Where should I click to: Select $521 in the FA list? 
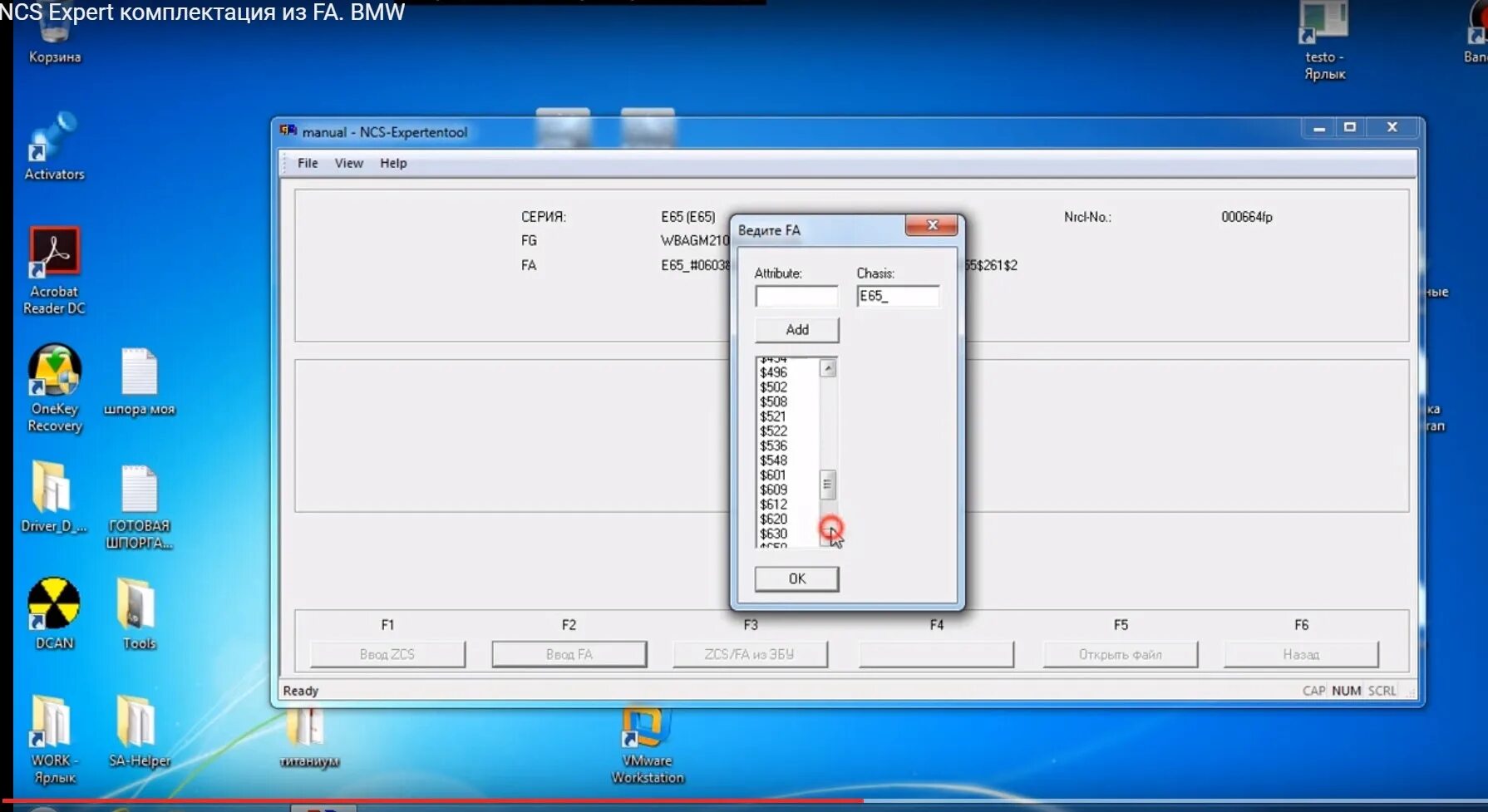tap(773, 416)
